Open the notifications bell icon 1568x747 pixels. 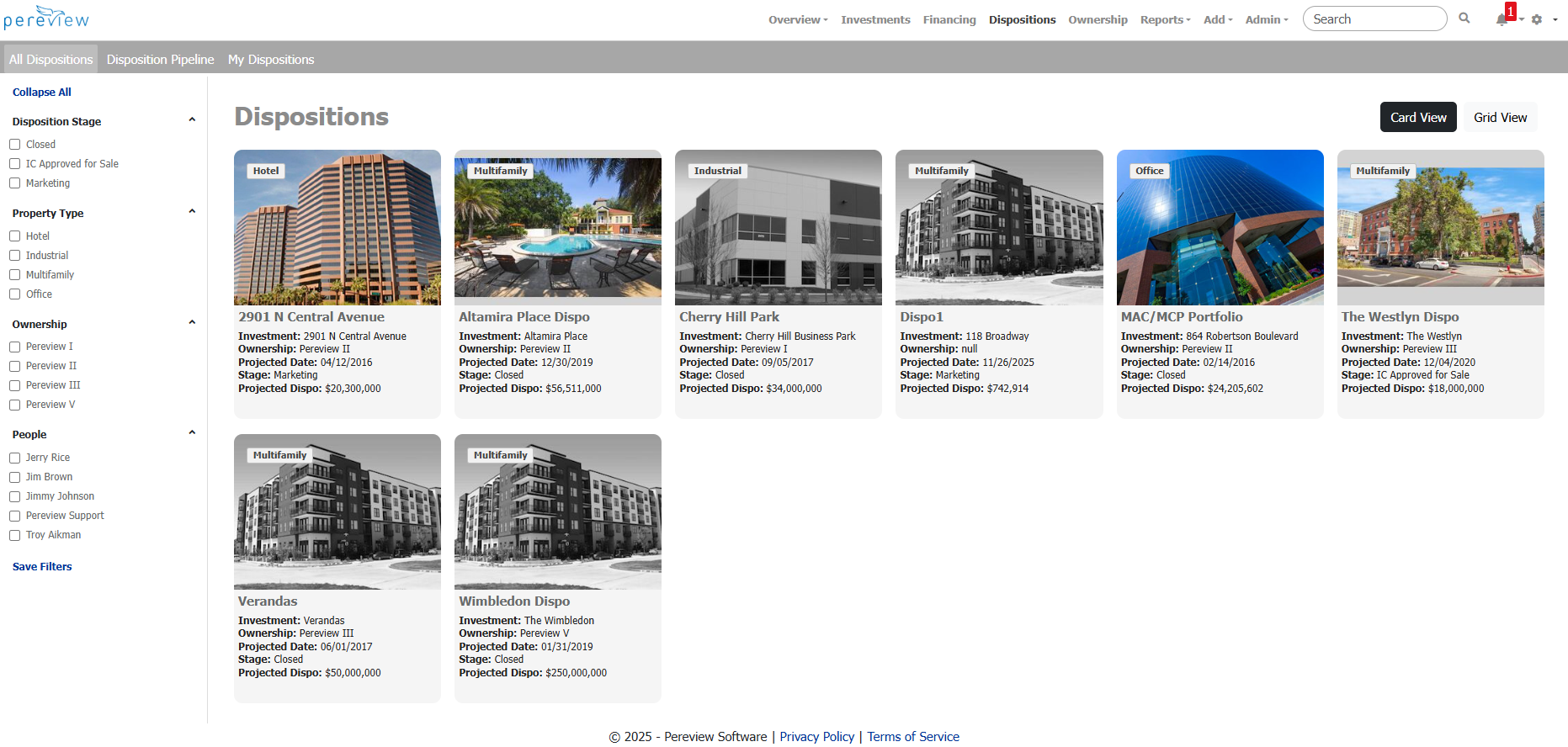coord(1502,19)
